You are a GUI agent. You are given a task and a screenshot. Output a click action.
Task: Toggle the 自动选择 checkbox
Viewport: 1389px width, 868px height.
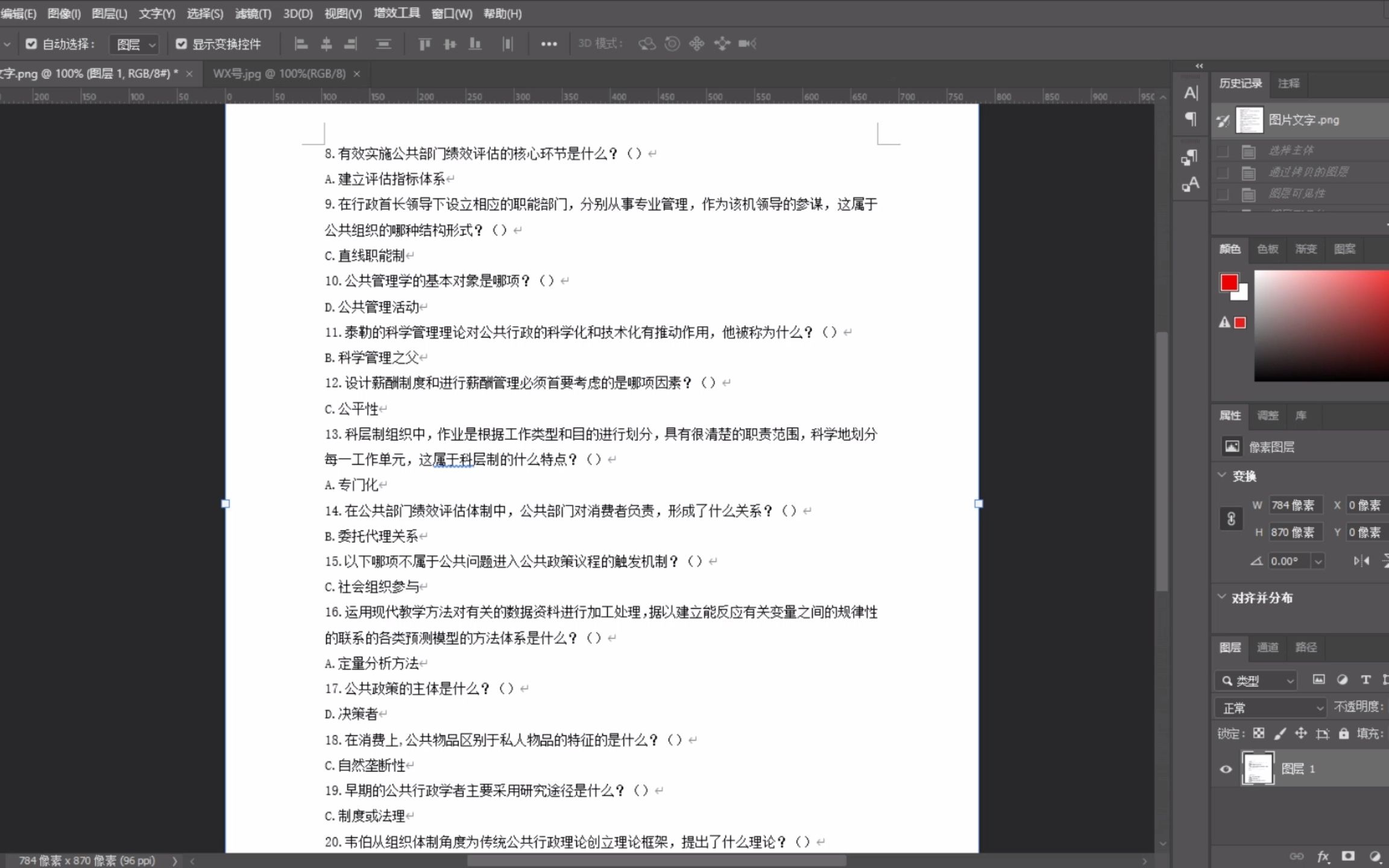tap(31, 44)
